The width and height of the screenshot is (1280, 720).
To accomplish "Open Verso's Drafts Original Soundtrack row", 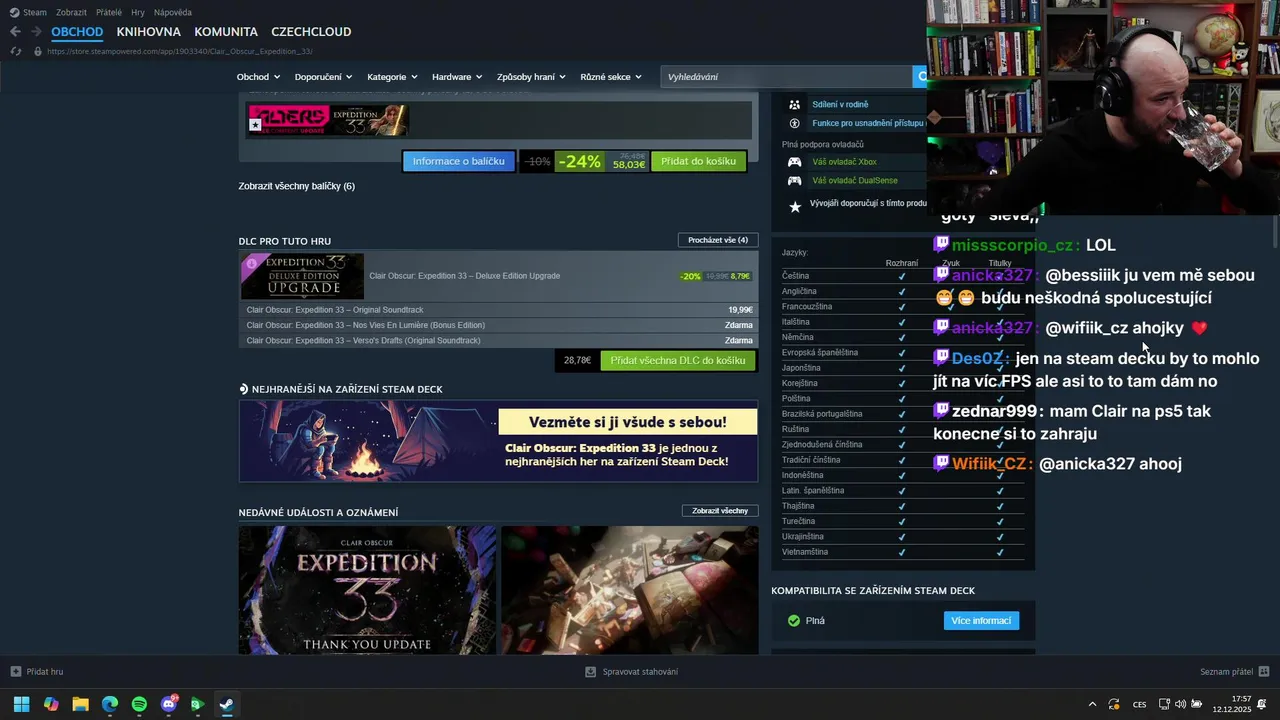I will click(499, 340).
